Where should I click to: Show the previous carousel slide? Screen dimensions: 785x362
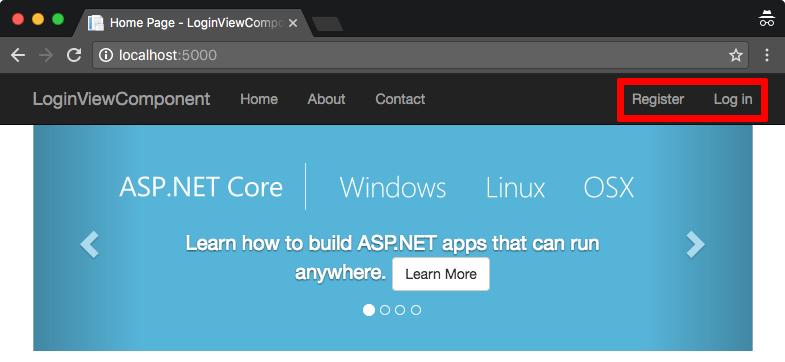click(90, 244)
